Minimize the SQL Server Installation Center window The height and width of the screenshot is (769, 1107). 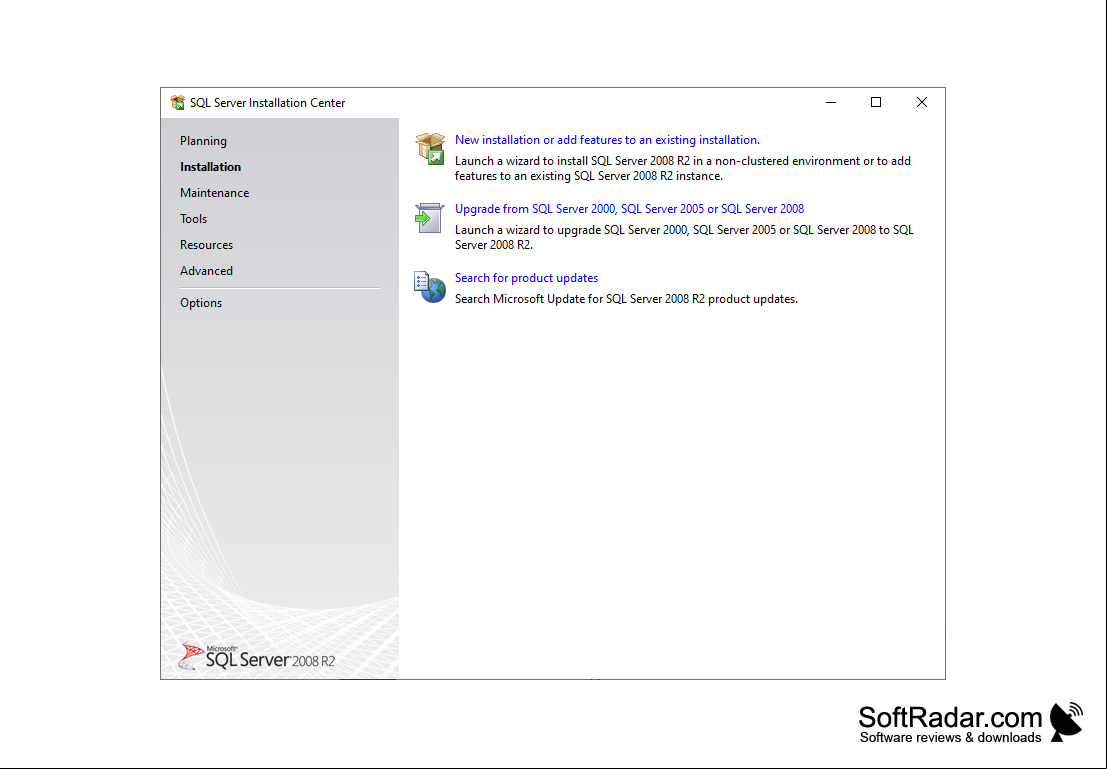click(831, 102)
